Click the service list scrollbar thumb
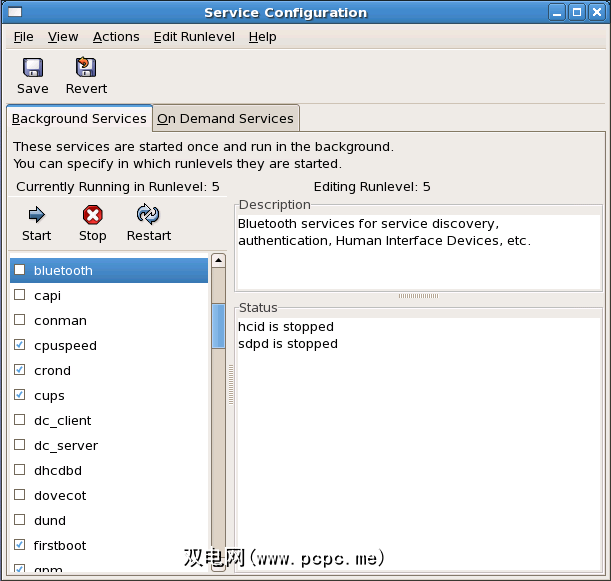Viewport: 611px width, 581px height. point(218,325)
